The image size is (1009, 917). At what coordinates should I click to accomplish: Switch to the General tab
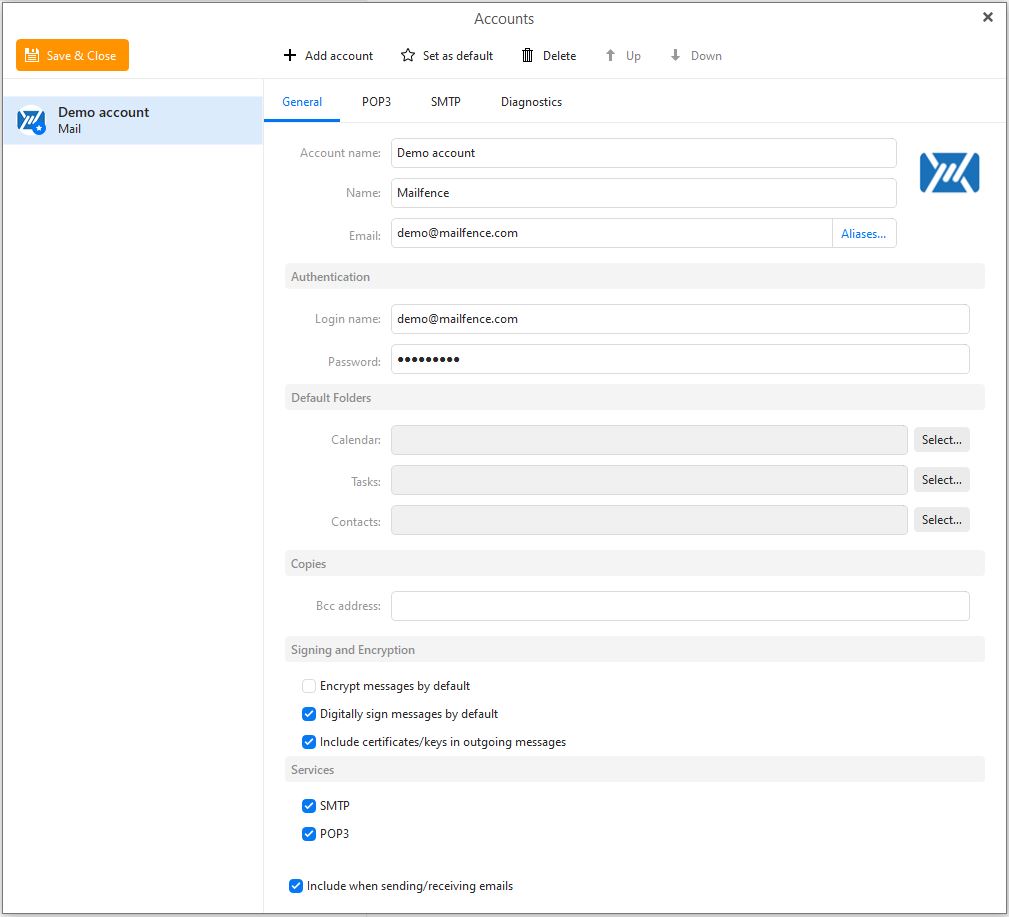pyautogui.click(x=302, y=102)
